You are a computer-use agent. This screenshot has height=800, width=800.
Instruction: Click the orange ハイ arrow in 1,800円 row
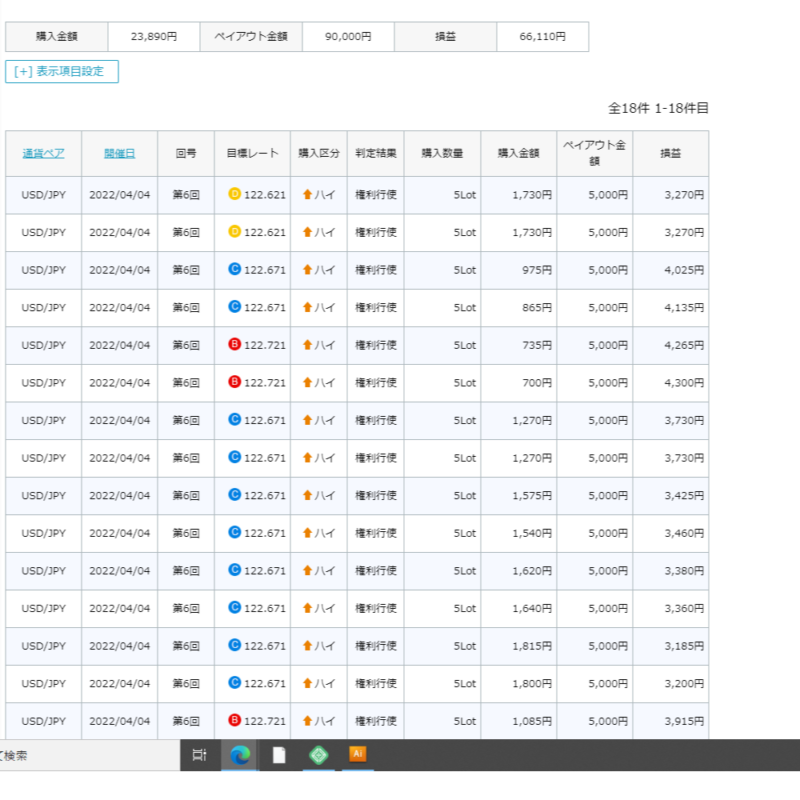pos(307,683)
